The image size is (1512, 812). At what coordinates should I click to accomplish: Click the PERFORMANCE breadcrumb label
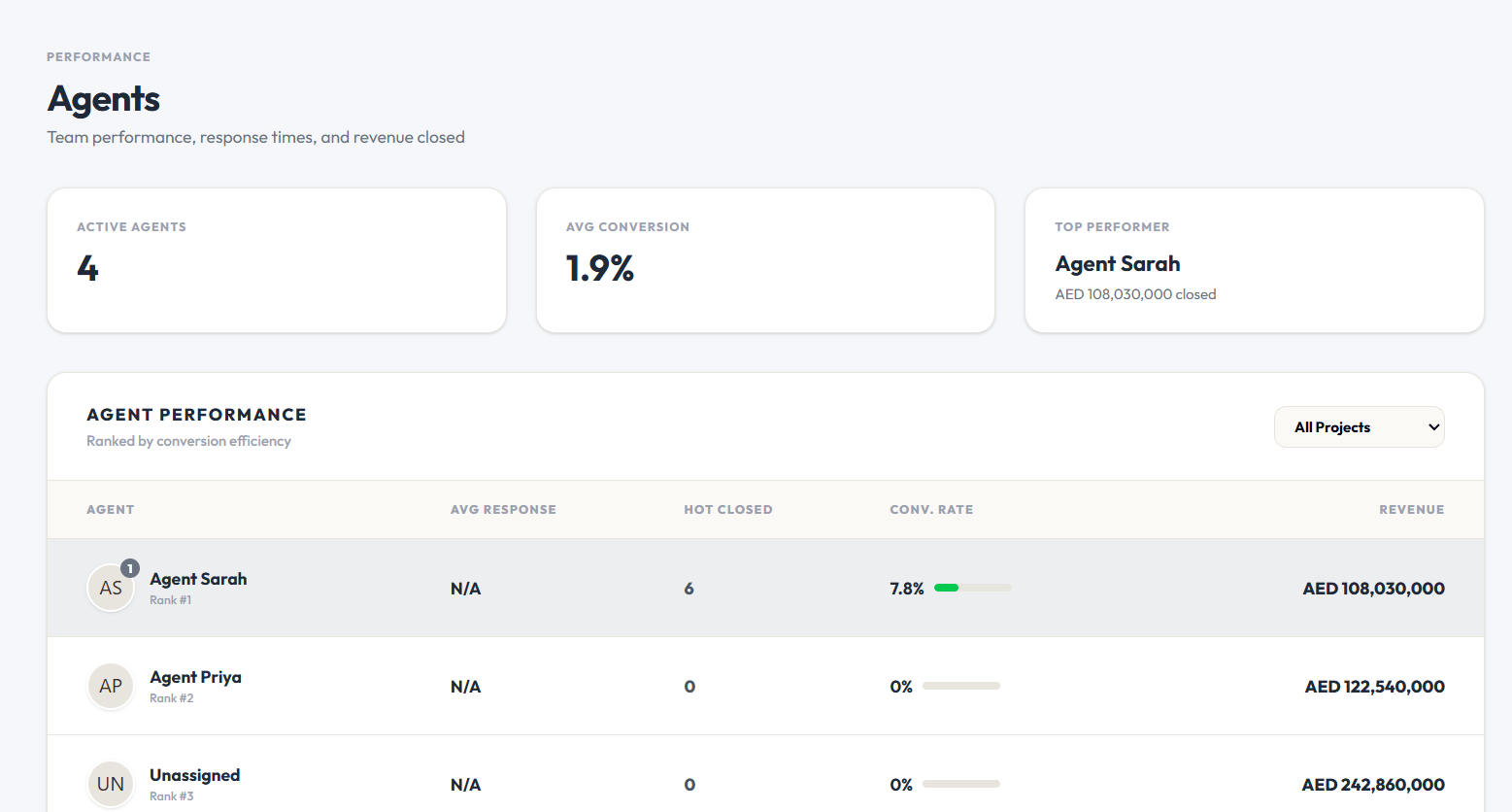click(98, 57)
